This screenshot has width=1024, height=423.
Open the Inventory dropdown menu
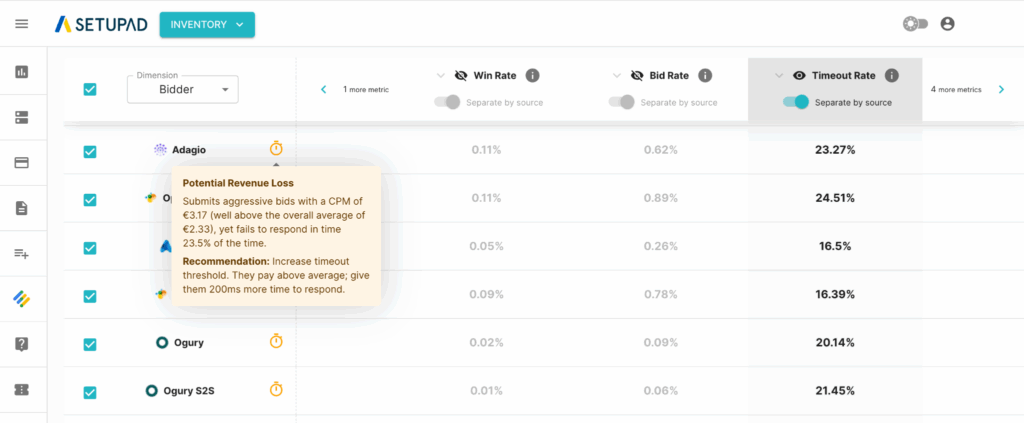[x=207, y=24]
